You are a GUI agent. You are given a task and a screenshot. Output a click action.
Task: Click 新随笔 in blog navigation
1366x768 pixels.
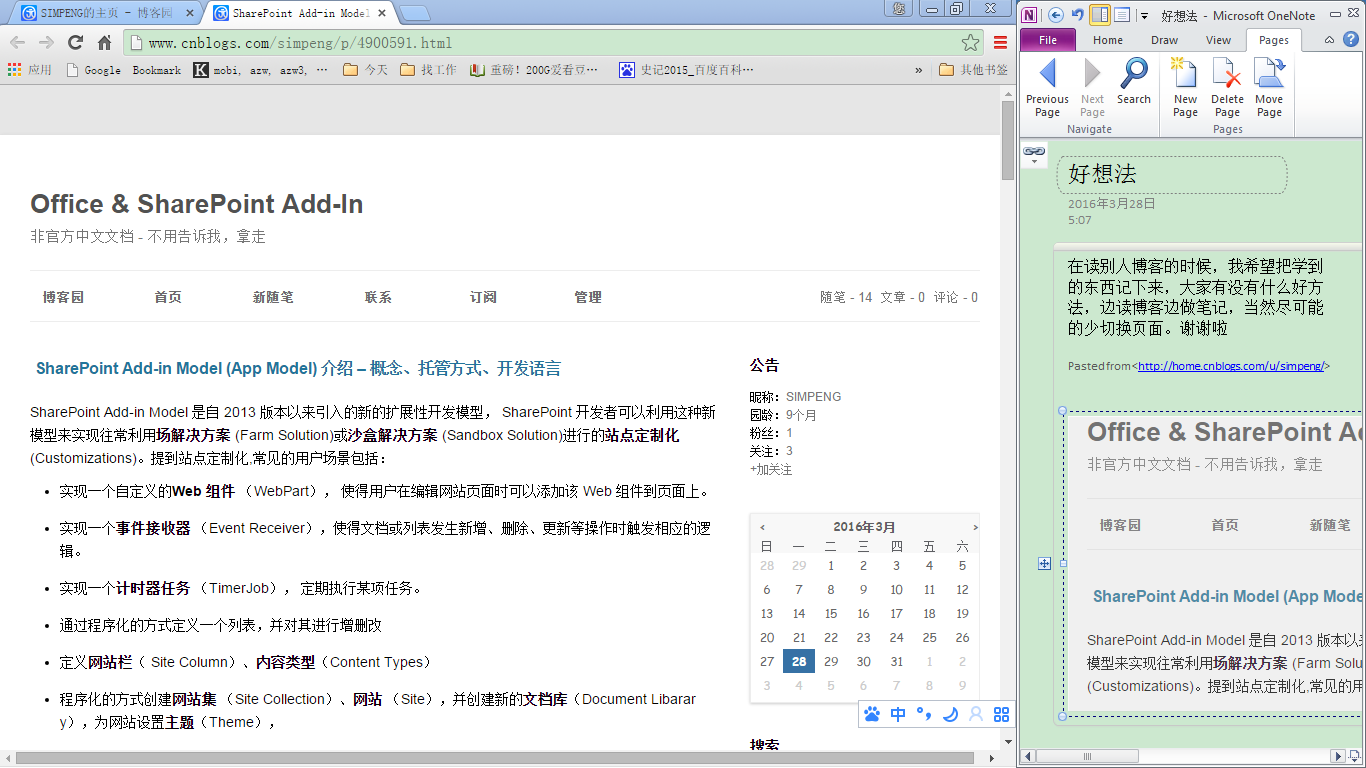pos(273,297)
